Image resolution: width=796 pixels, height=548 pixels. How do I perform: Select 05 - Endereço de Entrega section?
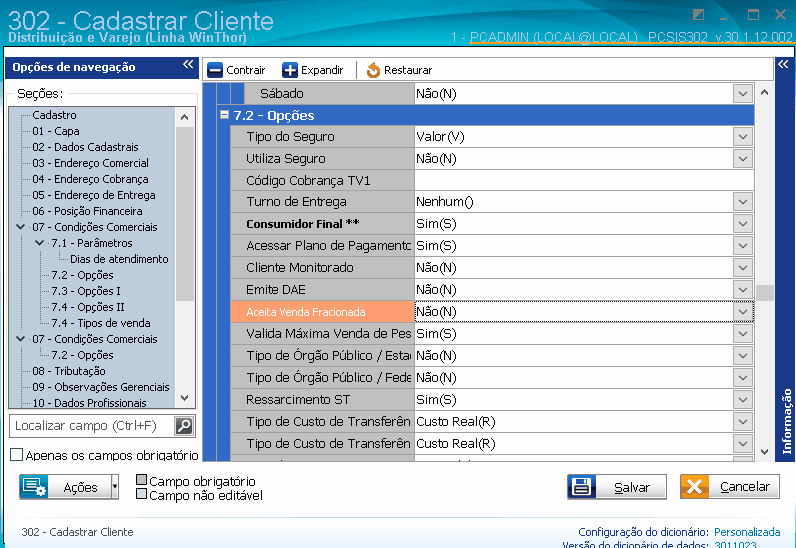pos(94,195)
